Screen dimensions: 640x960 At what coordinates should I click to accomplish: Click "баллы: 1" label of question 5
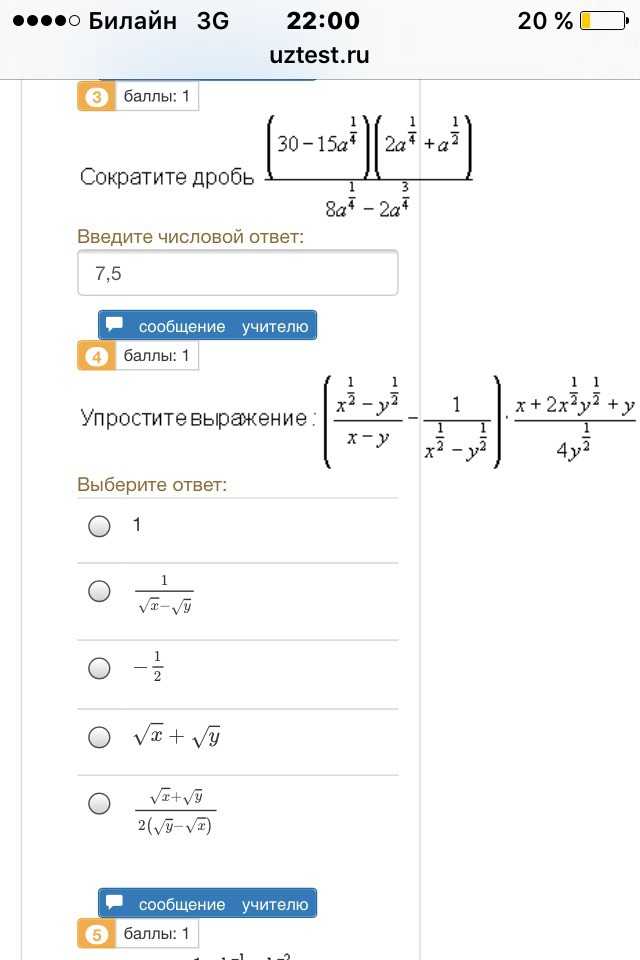157,935
